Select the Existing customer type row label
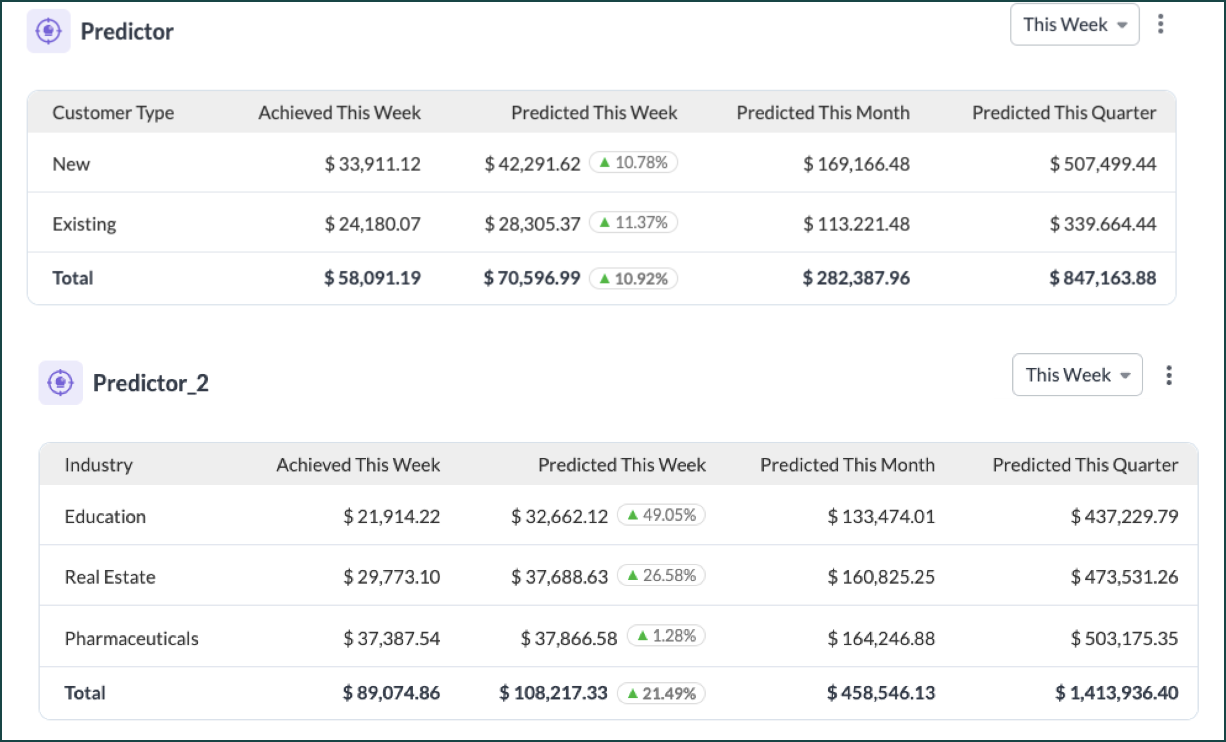Viewport: 1226px width, 742px height. [x=84, y=224]
